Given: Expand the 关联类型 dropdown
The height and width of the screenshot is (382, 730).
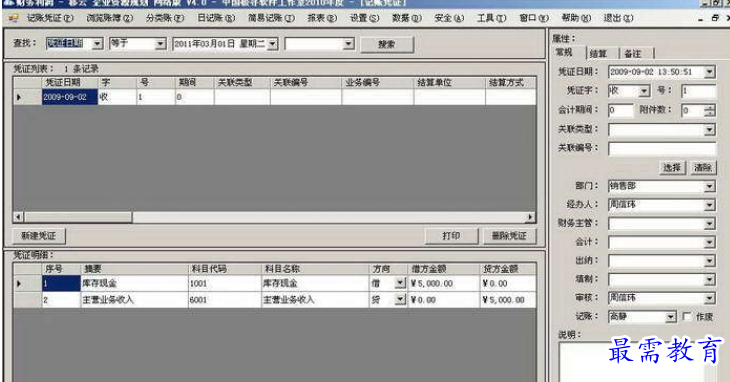Looking at the screenshot, I should [710, 129].
